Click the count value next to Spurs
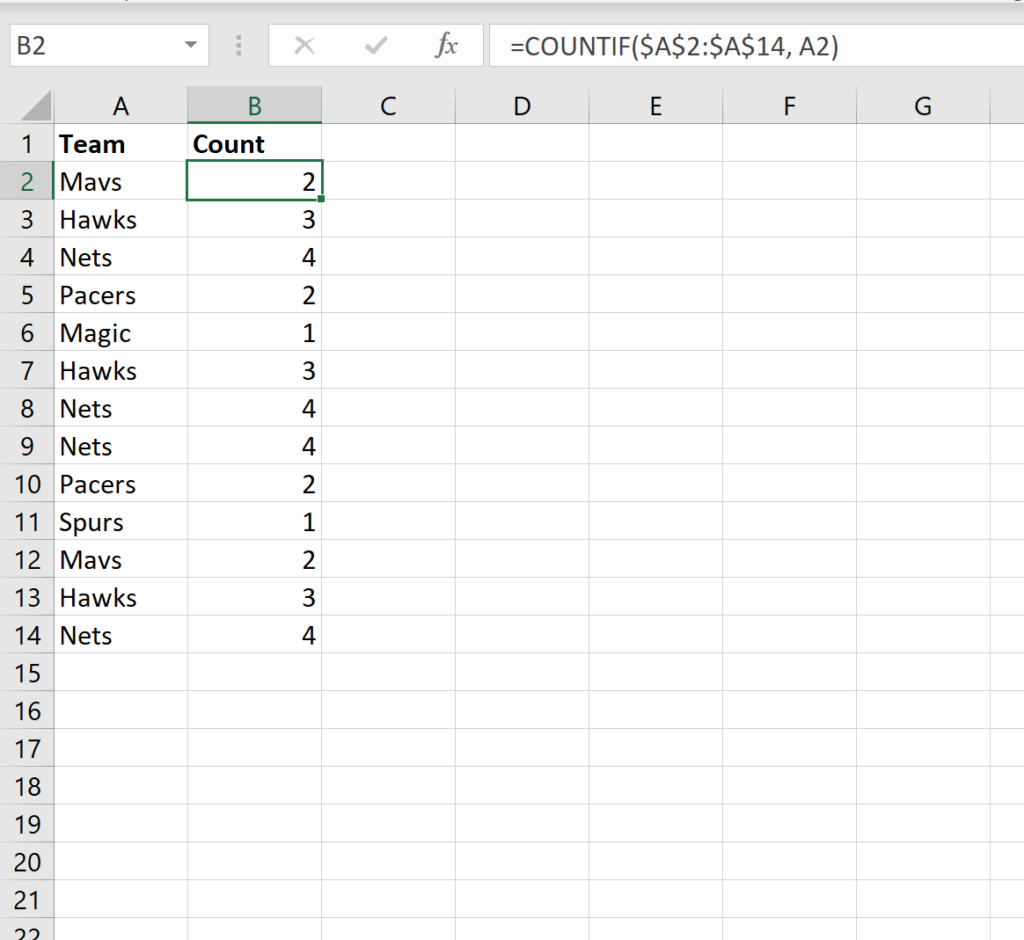The height and width of the screenshot is (940, 1024). tap(254, 522)
